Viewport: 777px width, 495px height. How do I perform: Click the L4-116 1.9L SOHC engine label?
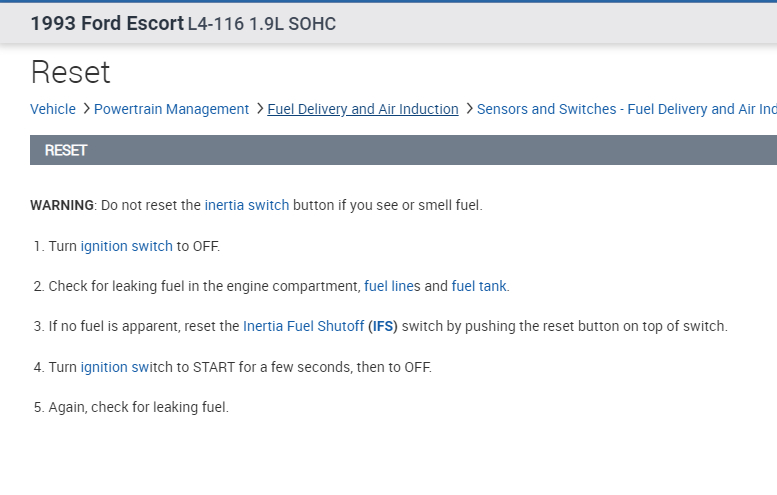tap(262, 23)
